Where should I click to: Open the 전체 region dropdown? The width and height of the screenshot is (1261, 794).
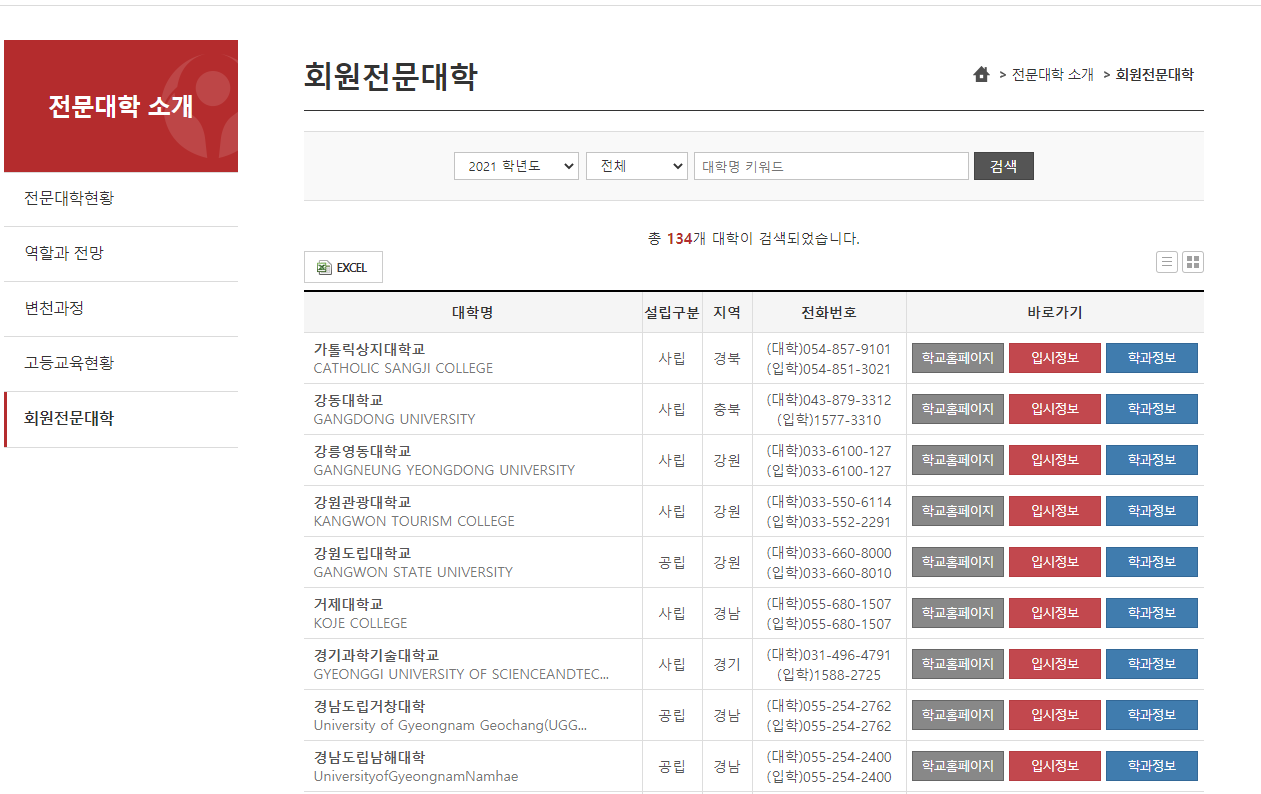click(x=637, y=166)
